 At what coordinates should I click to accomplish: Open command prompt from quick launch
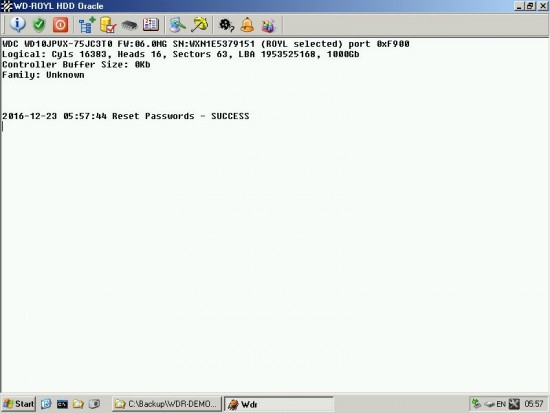click(x=62, y=404)
